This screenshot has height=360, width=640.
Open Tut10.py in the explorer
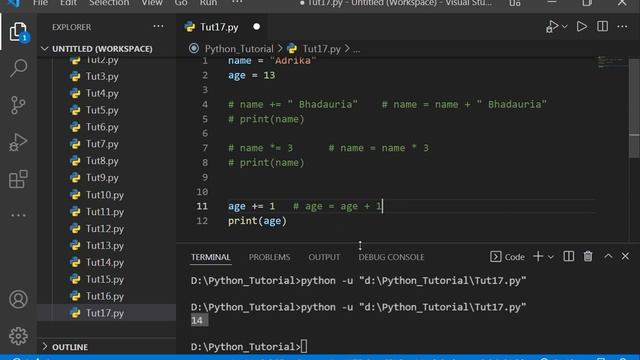click(x=104, y=195)
